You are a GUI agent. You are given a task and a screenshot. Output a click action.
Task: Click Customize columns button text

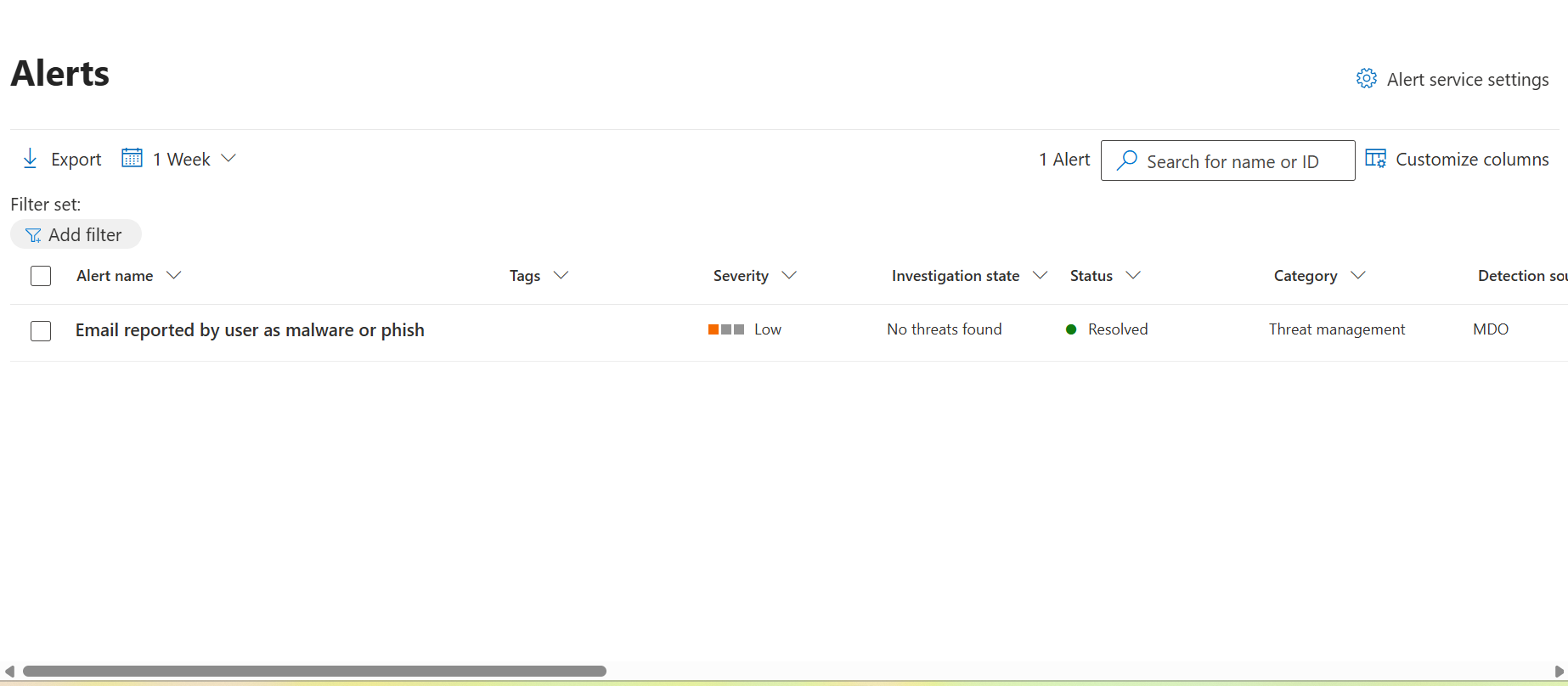[x=1472, y=160]
